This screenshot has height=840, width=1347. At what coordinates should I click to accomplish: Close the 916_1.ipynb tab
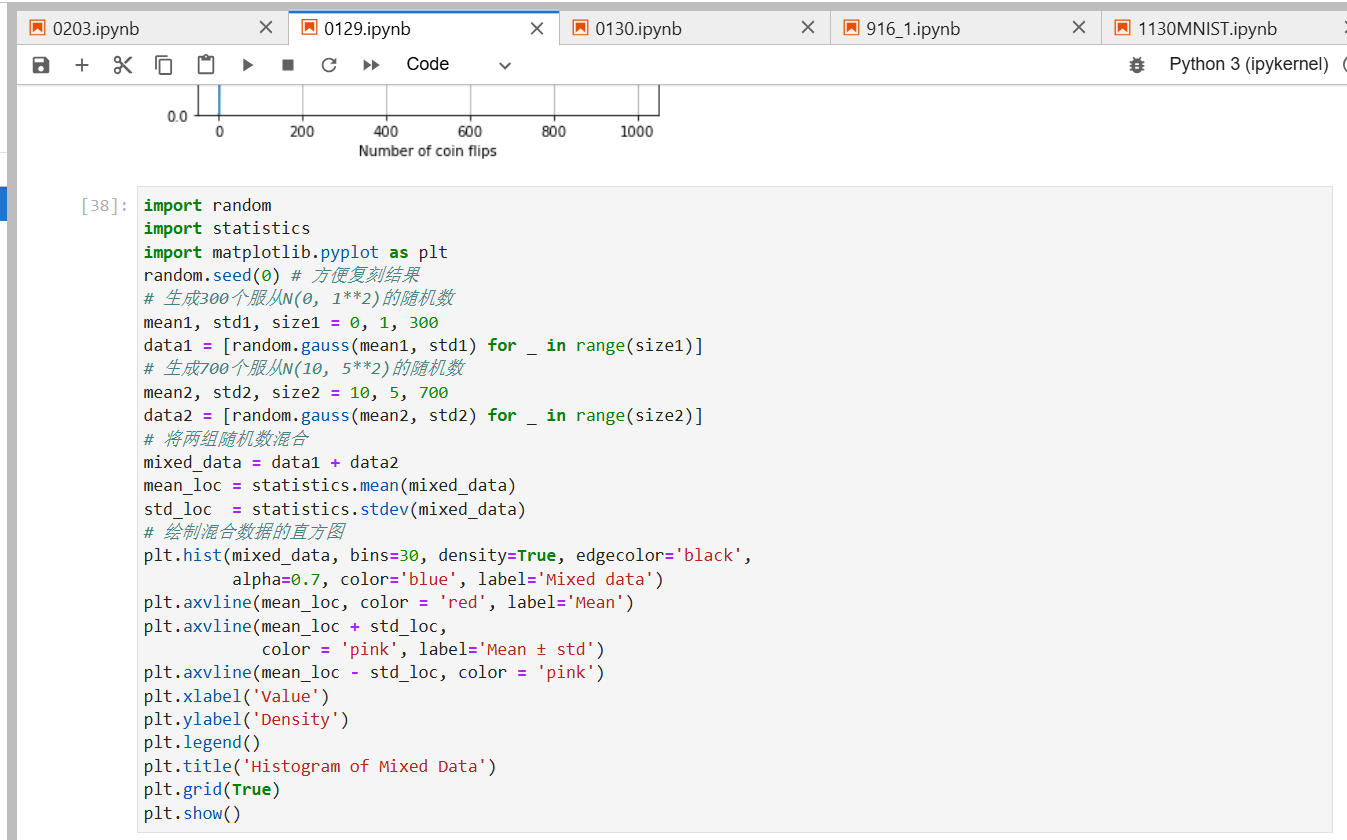[1079, 28]
